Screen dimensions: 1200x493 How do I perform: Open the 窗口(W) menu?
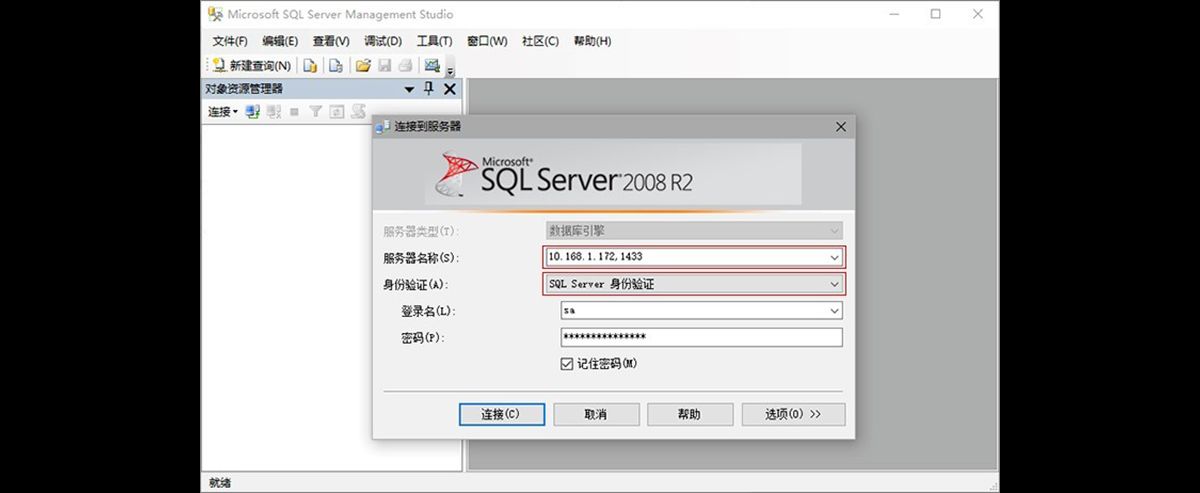[x=487, y=41]
